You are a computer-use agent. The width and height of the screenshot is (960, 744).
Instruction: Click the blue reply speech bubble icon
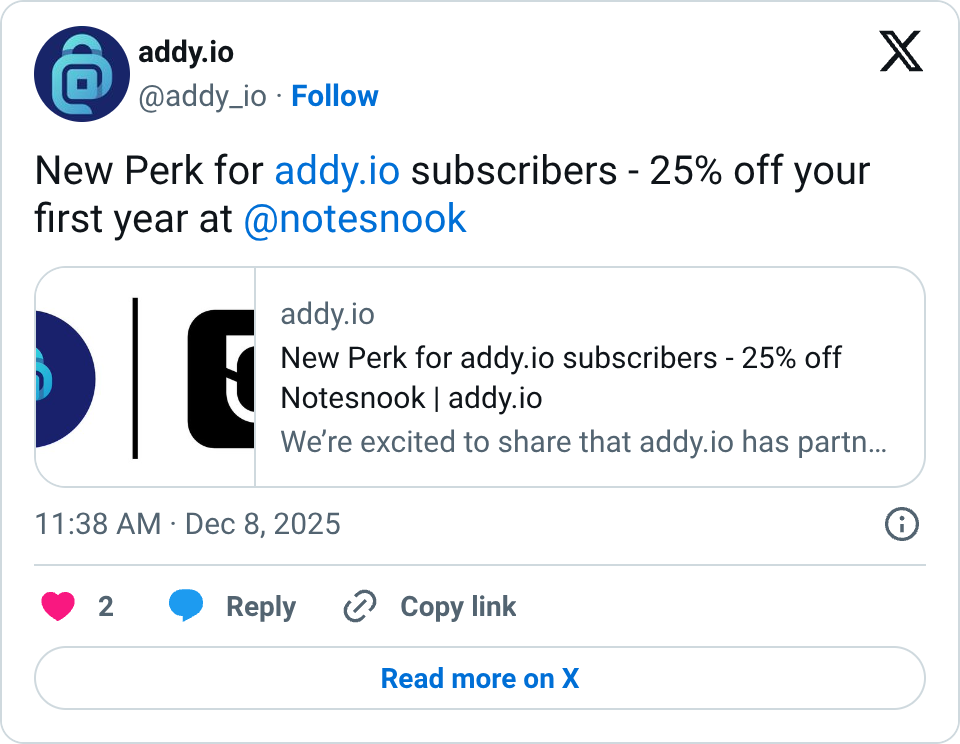(186, 606)
